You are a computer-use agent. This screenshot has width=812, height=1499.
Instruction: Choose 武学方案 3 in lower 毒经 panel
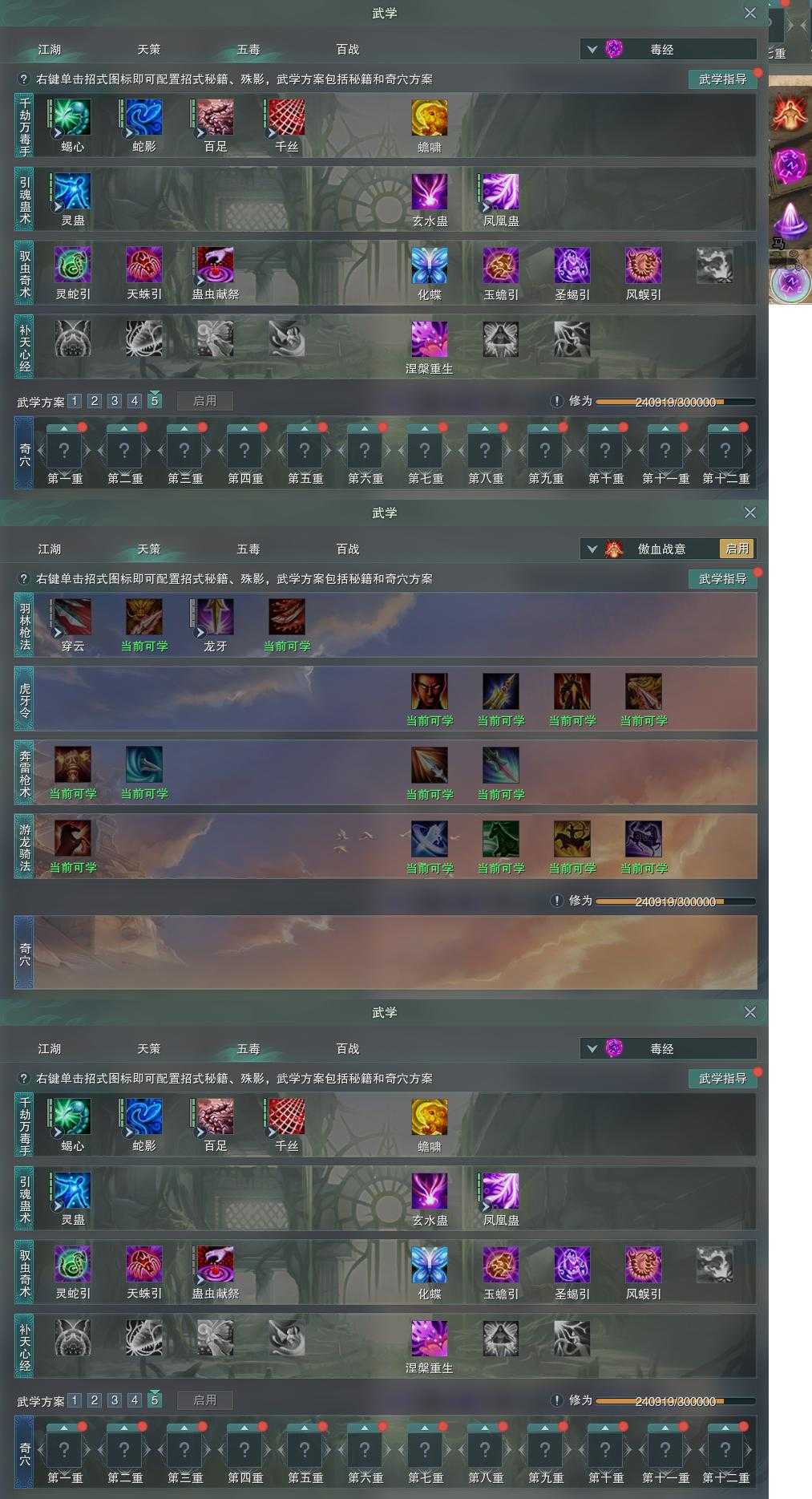coord(115,1400)
